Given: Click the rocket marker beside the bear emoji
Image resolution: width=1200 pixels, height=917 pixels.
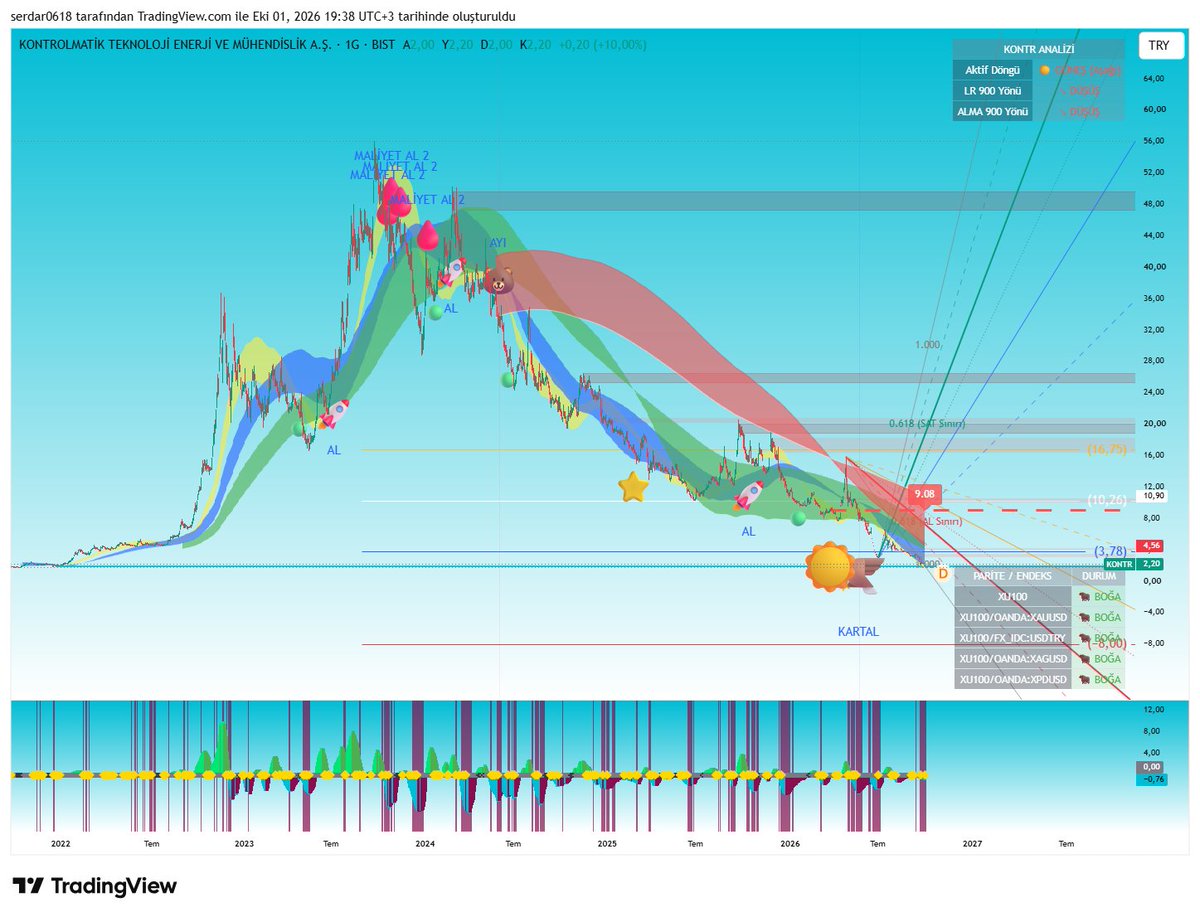Looking at the screenshot, I should click(x=454, y=271).
